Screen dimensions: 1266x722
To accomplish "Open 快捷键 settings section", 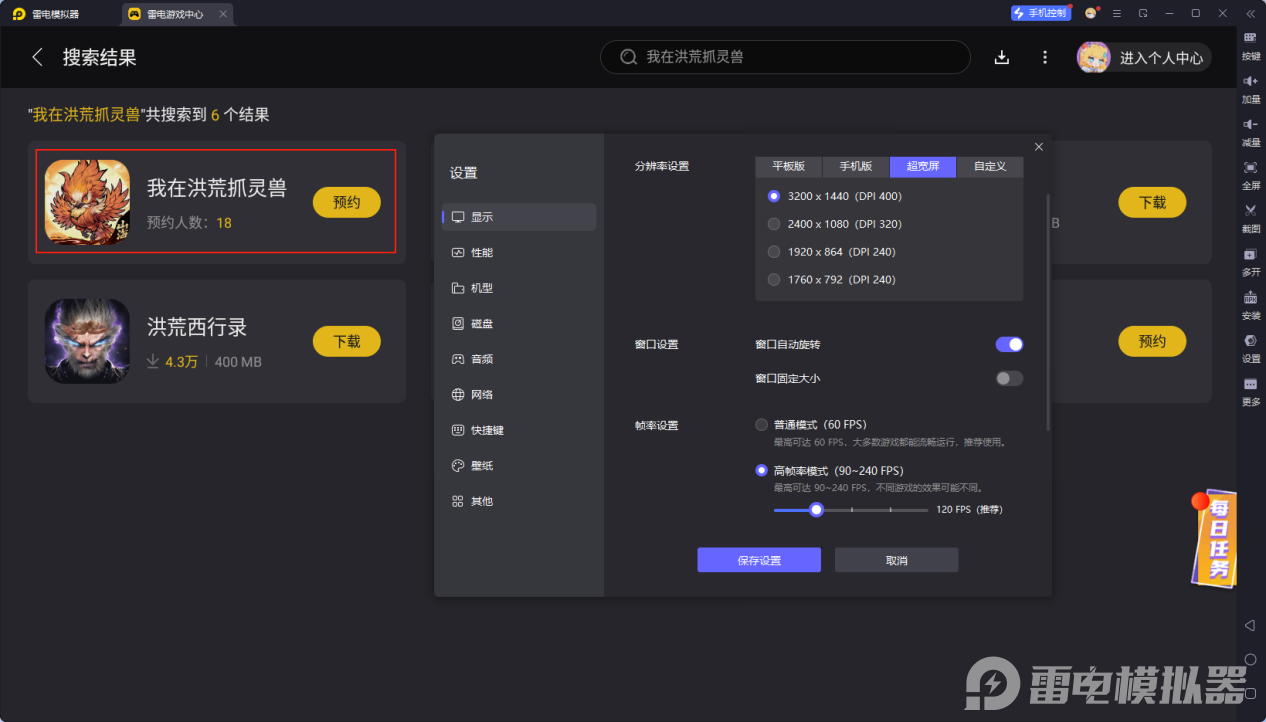I will pyautogui.click(x=519, y=430).
